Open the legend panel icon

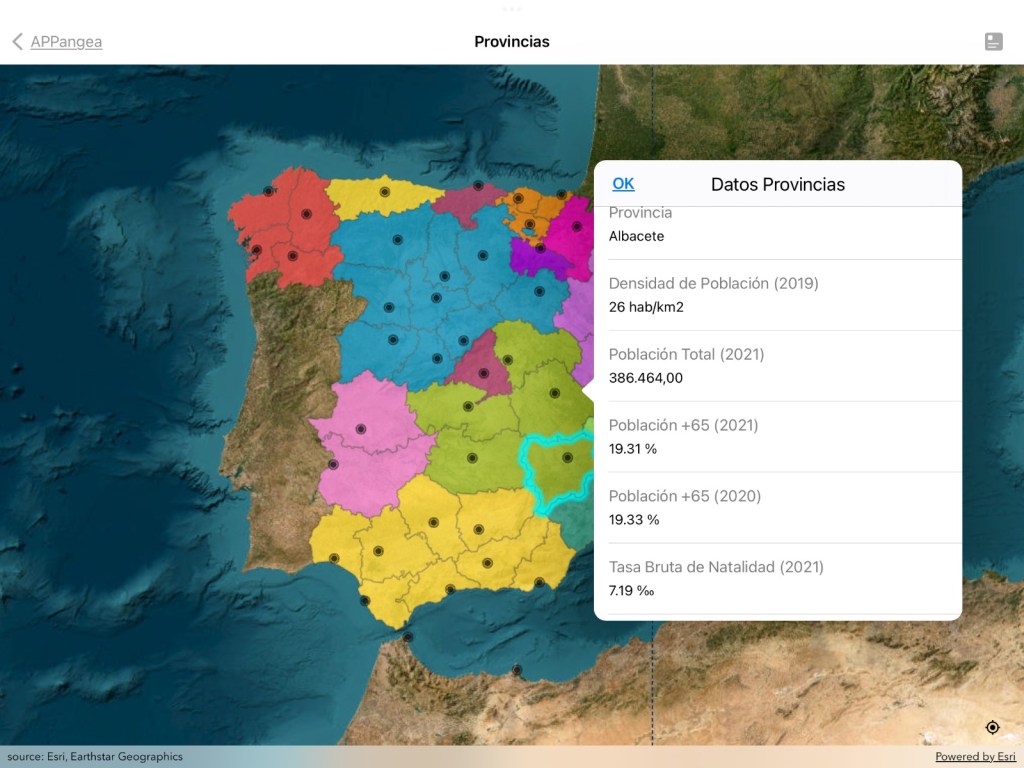(x=993, y=42)
